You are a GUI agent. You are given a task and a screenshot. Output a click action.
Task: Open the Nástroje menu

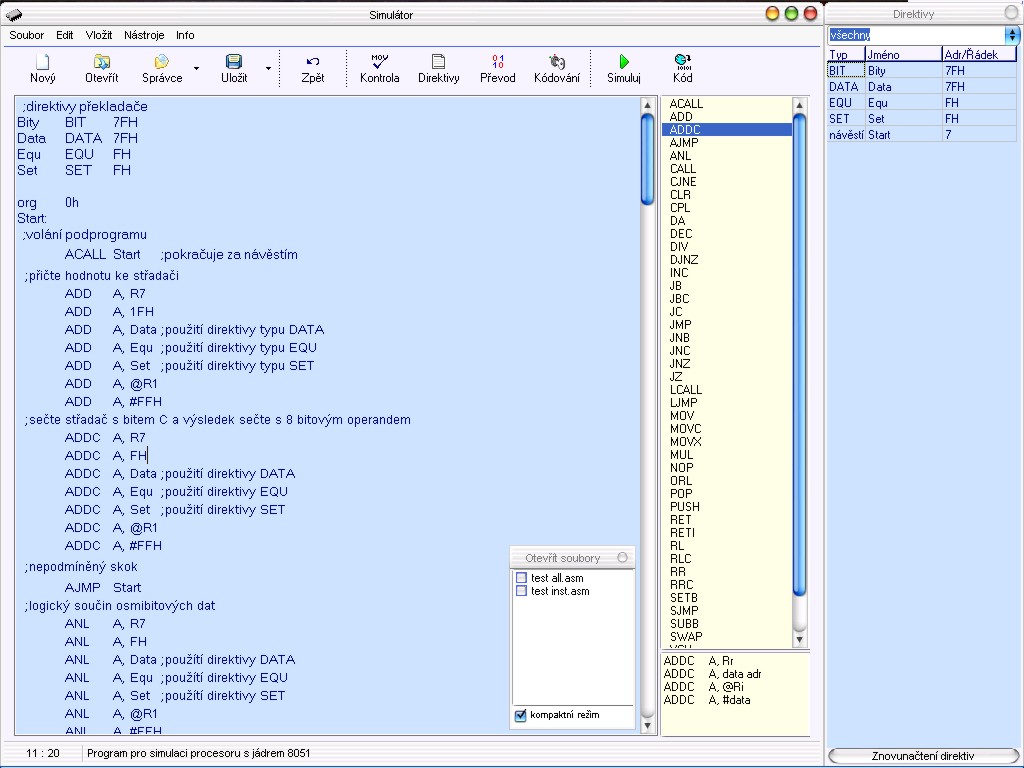coord(144,35)
